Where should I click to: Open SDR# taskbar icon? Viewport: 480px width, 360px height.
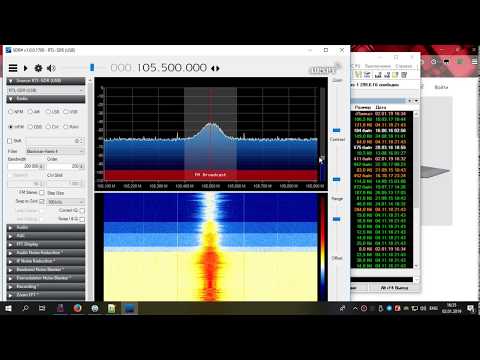pyautogui.click(x=129, y=308)
